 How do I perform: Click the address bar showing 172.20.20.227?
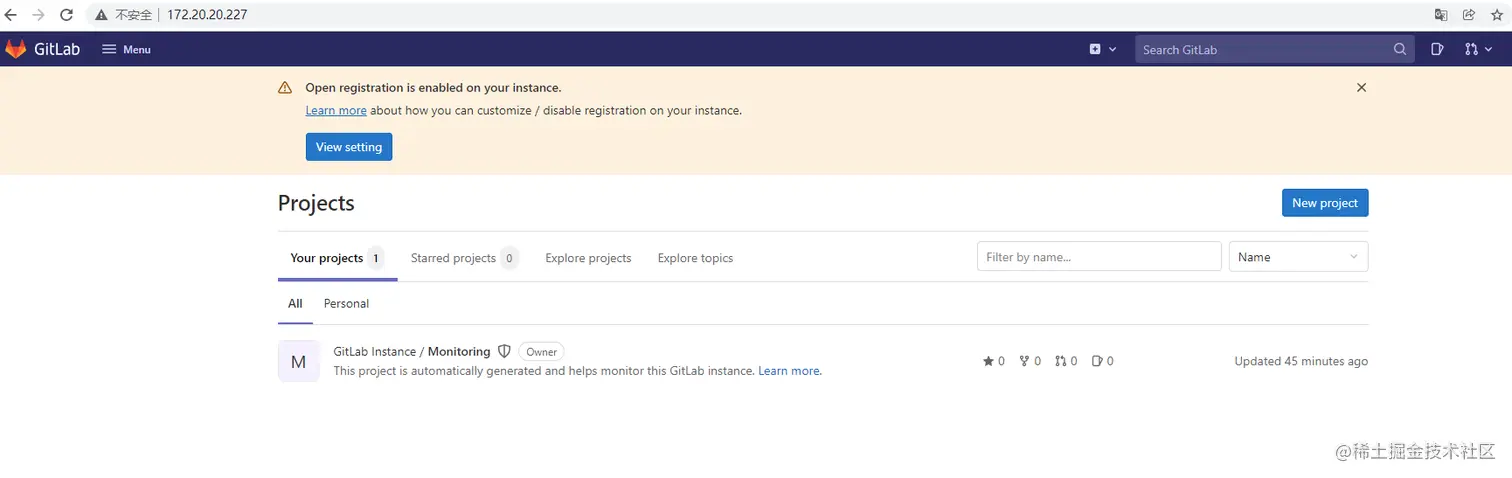207,15
